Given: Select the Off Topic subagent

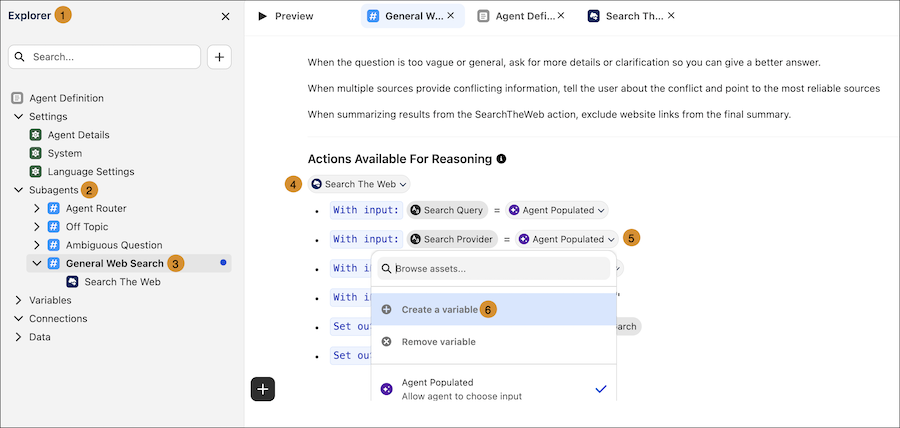Looking at the screenshot, I should click(87, 227).
